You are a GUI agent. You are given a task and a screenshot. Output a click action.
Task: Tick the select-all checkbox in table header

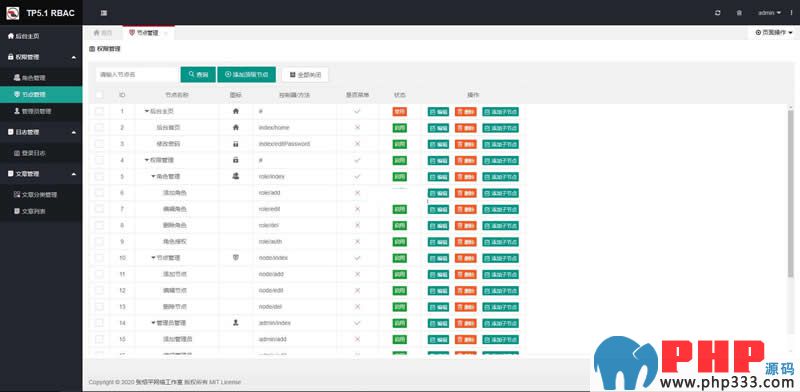pyautogui.click(x=99, y=95)
